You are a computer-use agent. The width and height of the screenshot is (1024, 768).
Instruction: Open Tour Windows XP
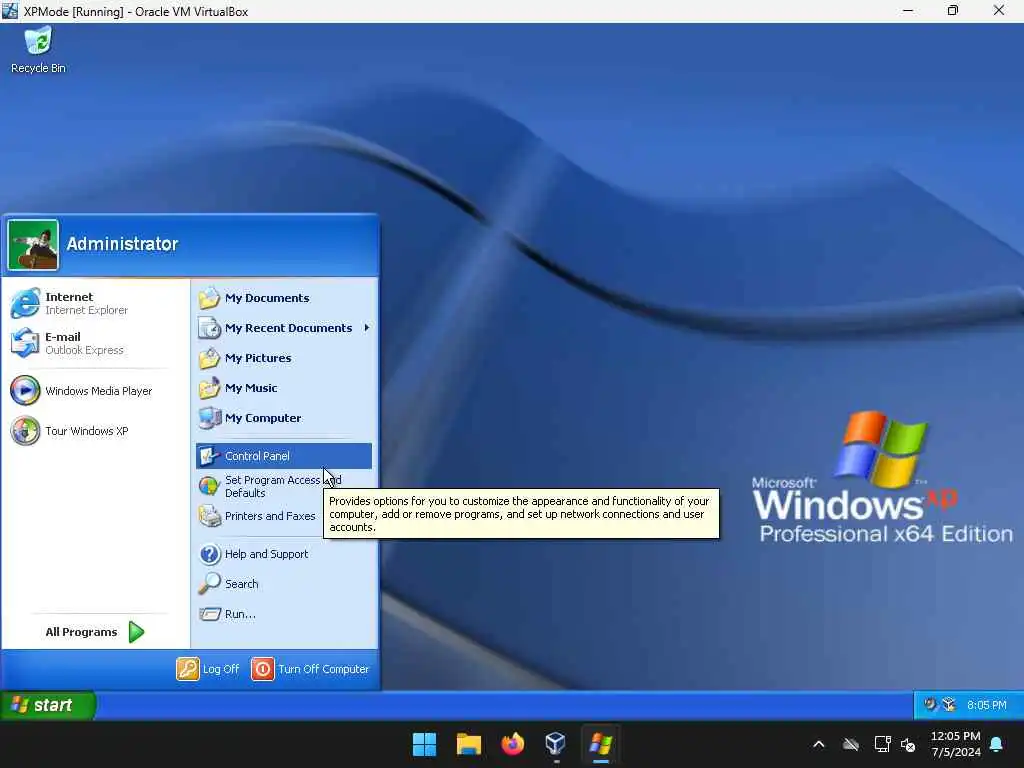tap(69, 431)
